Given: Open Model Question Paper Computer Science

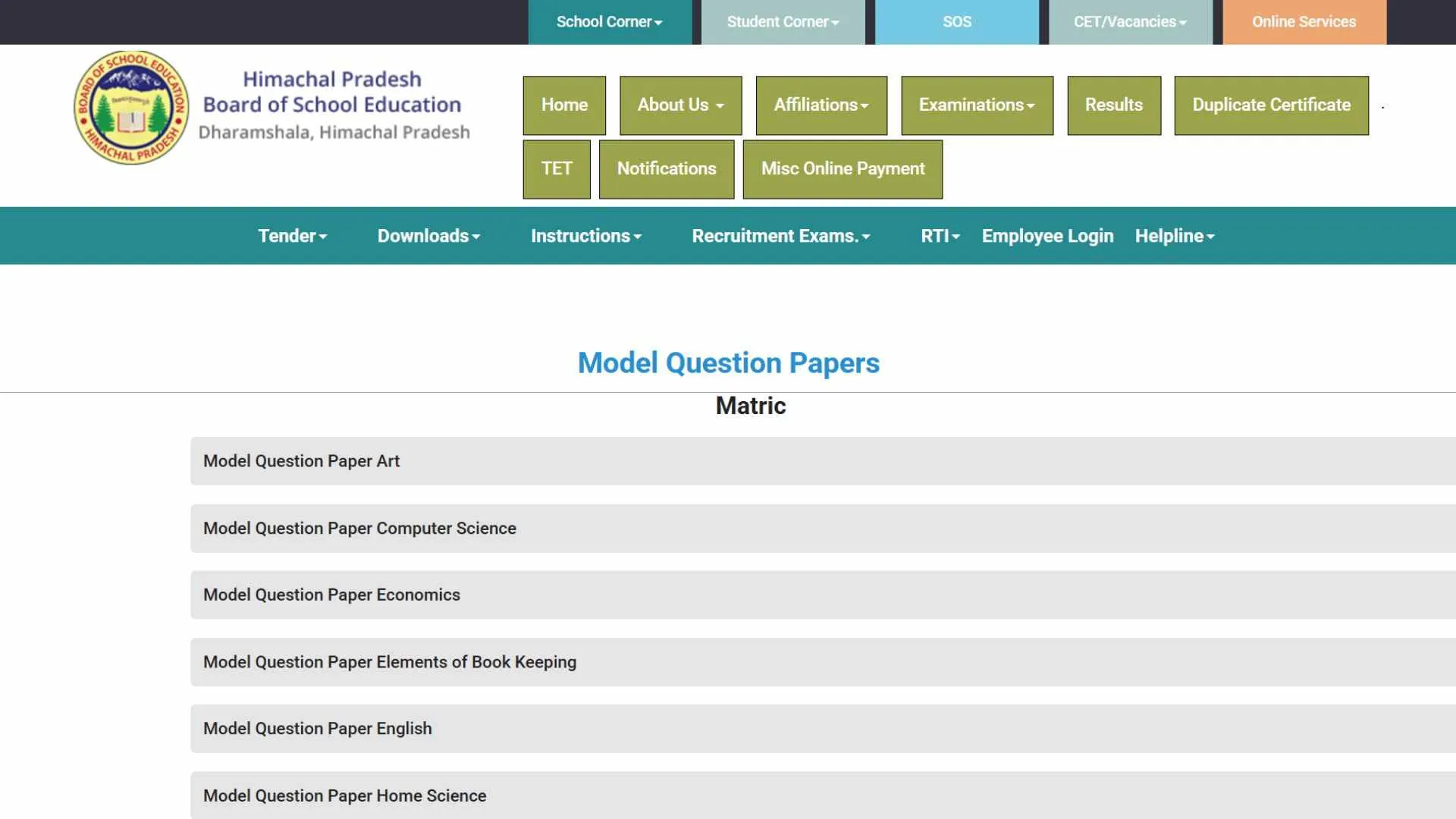Looking at the screenshot, I should click(x=823, y=529).
